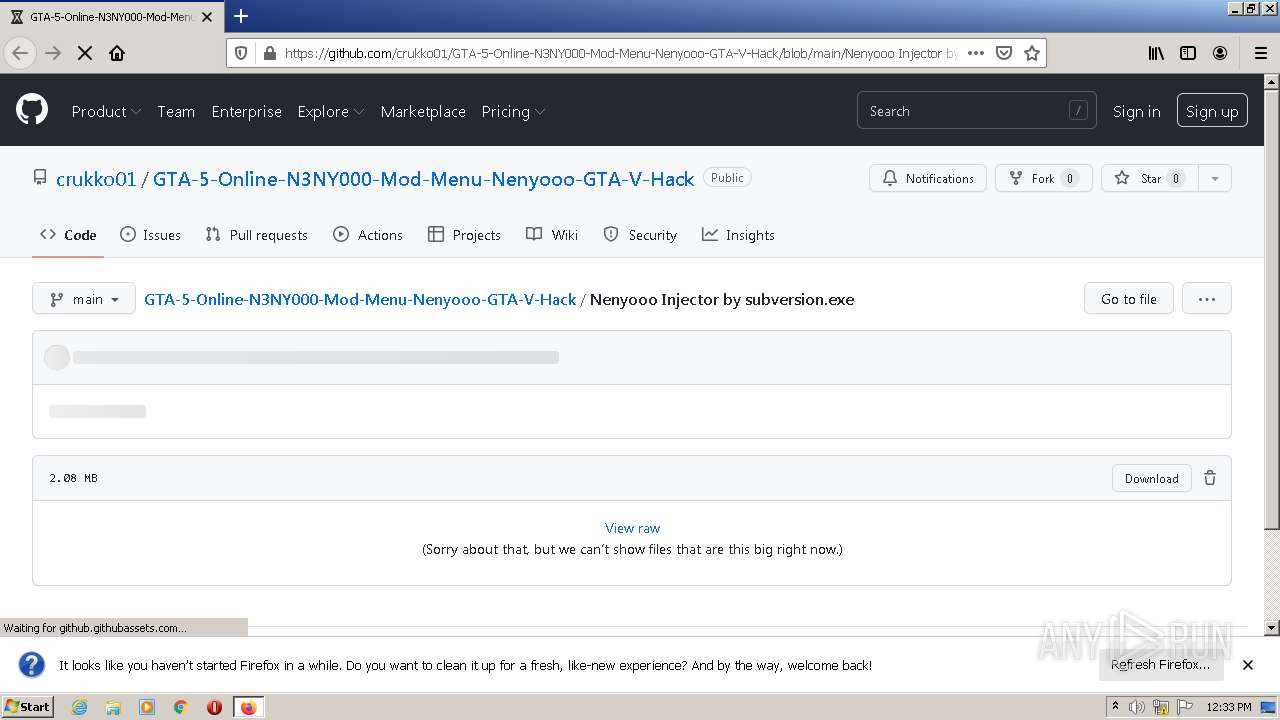
Task: Open the Security tab
Action: (x=640, y=235)
